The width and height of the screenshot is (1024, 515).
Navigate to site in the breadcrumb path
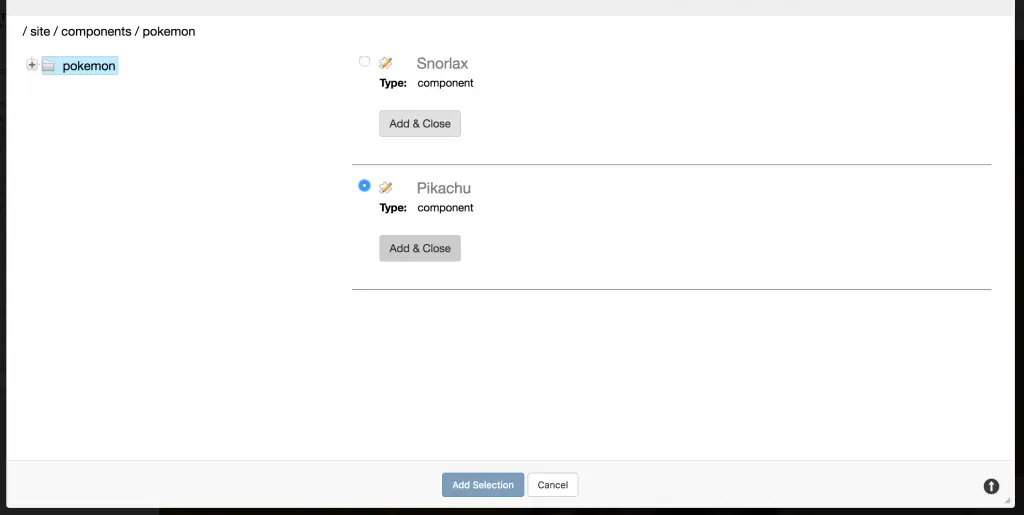click(39, 31)
